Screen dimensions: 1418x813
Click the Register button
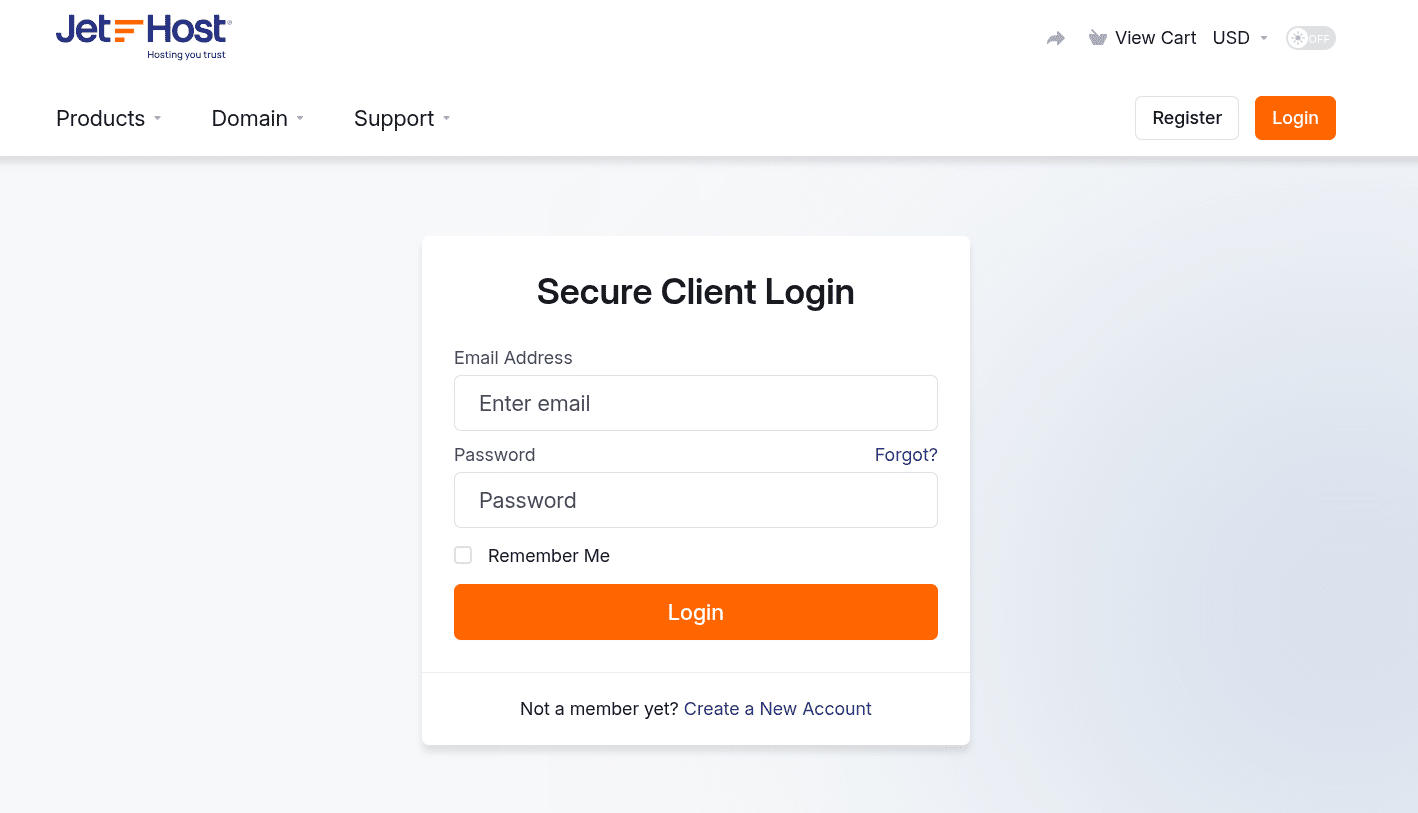coord(1186,118)
